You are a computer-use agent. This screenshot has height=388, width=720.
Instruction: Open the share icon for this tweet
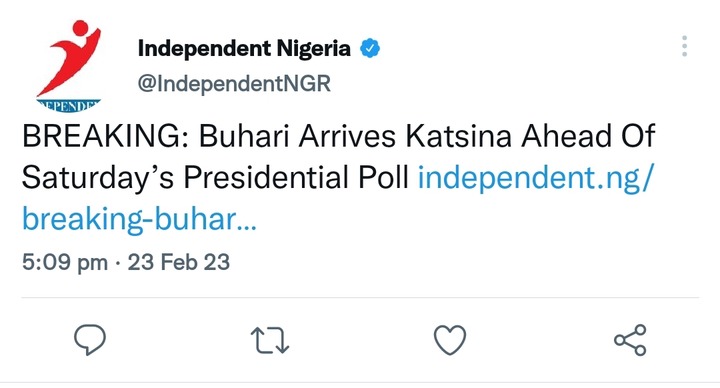[x=630, y=340]
